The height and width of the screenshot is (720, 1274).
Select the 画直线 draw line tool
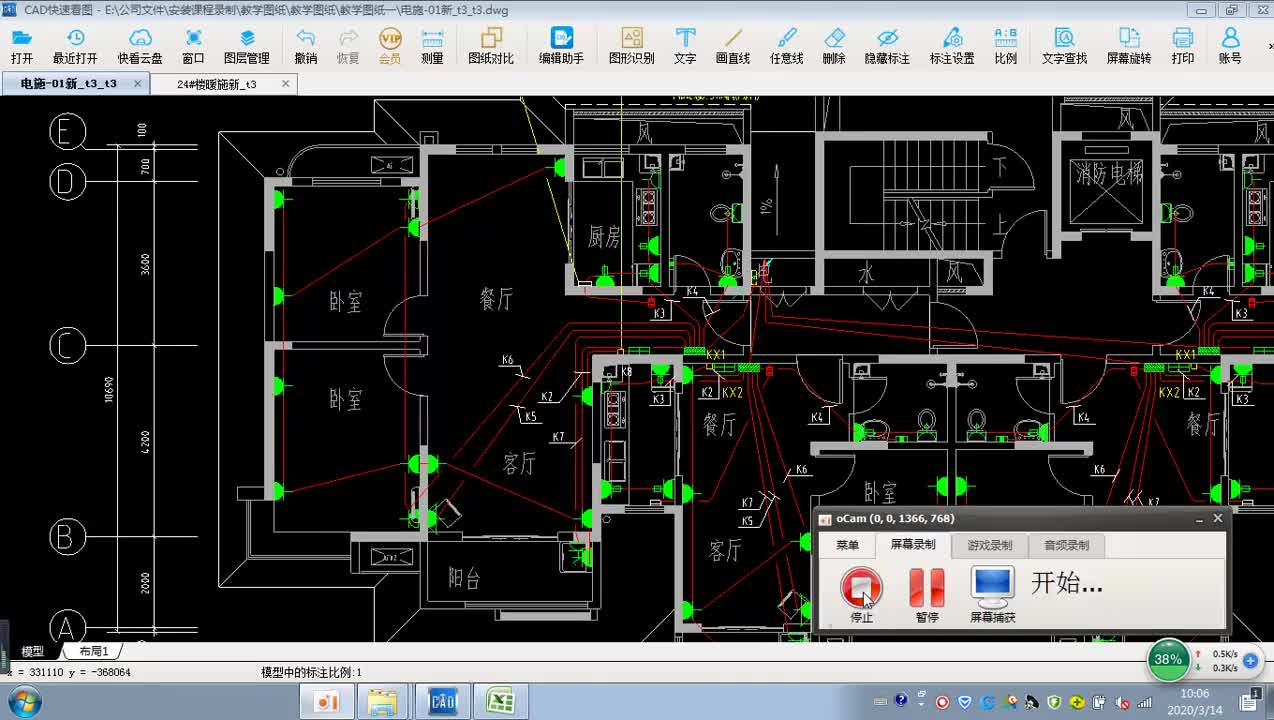pos(733,45)
